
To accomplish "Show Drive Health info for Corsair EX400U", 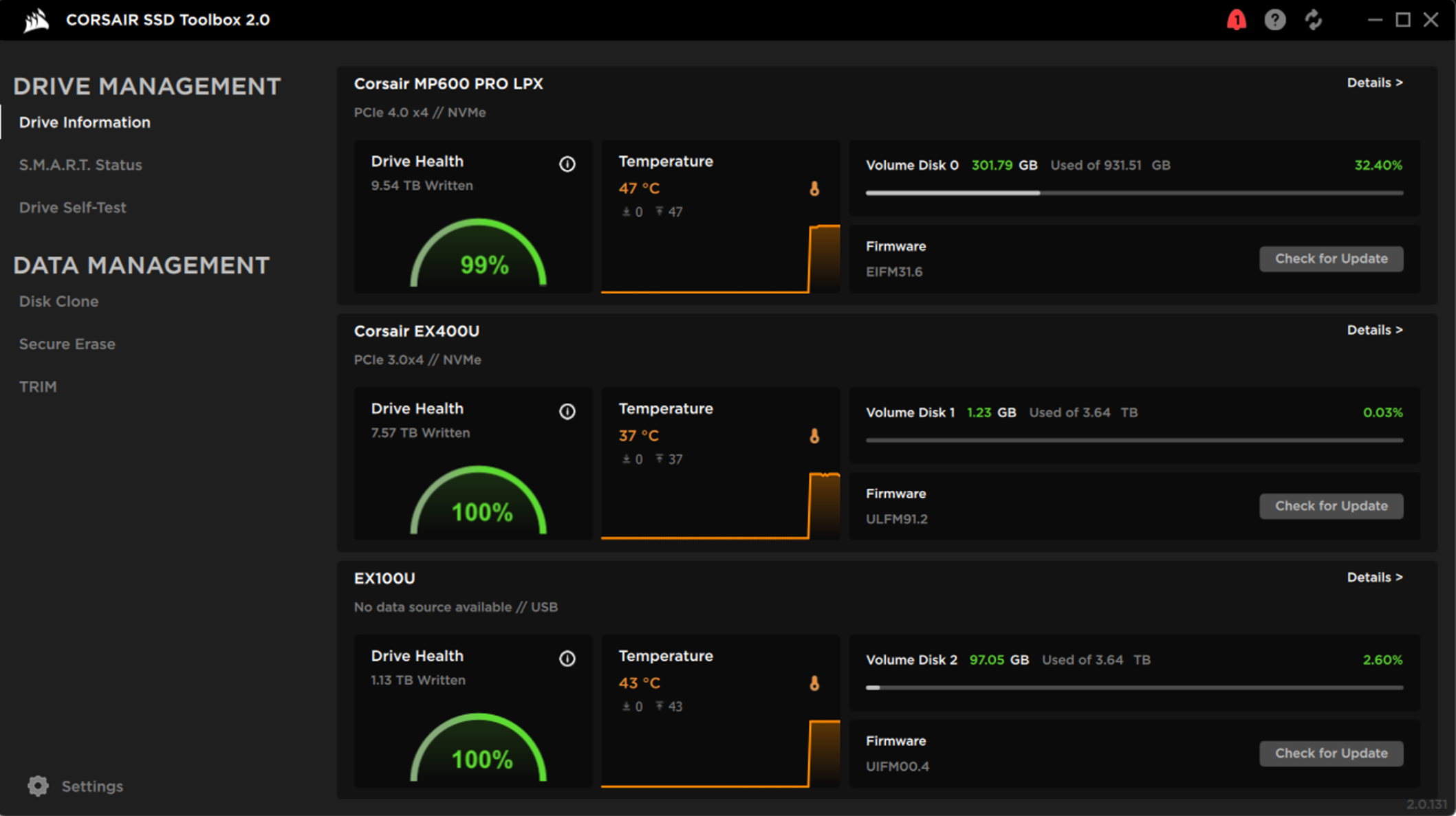I will point(567,411).
